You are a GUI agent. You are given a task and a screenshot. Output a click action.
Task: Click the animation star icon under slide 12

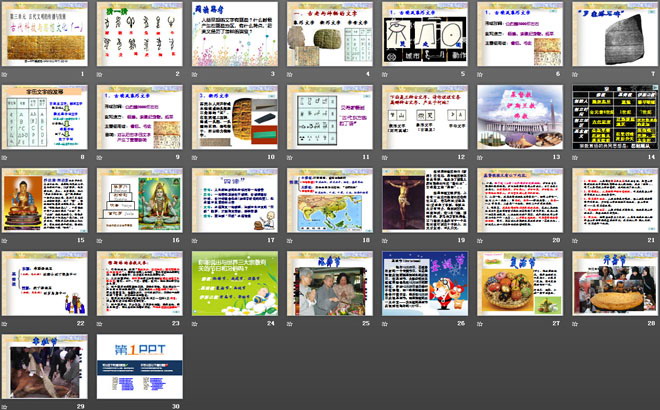tap(385, 158)
